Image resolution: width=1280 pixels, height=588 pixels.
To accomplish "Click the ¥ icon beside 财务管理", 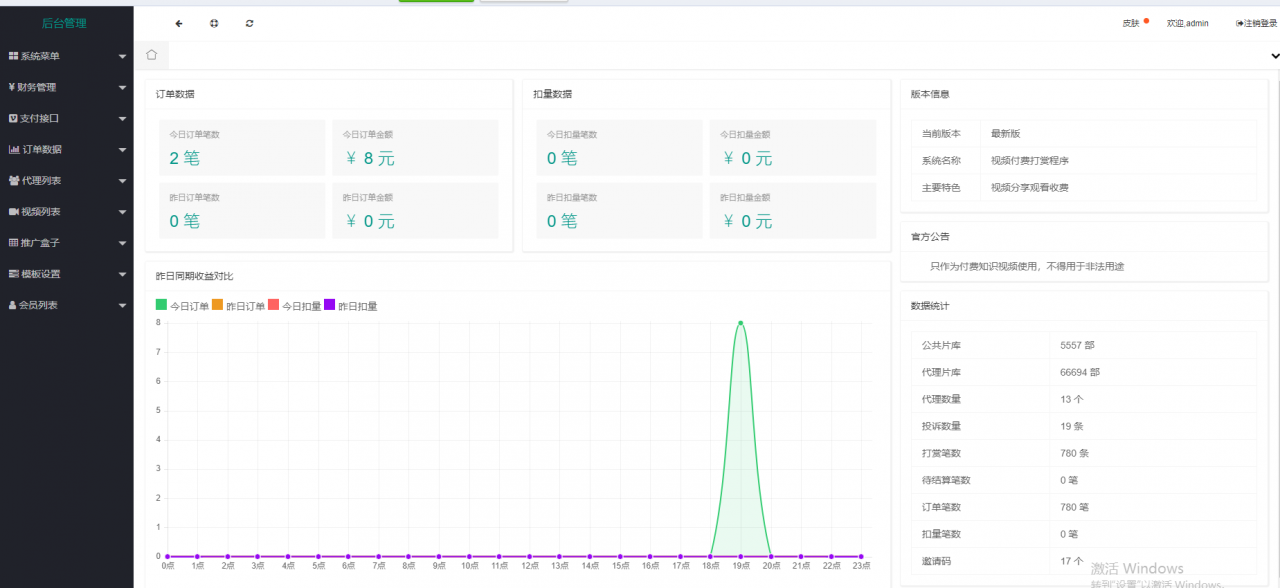I will [11, 87].
